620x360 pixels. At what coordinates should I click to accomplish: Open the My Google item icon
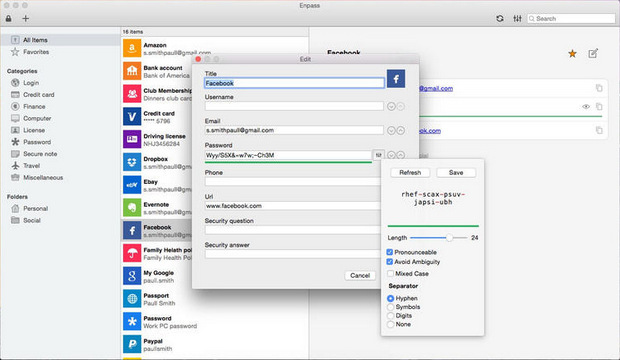click(132, 276)
